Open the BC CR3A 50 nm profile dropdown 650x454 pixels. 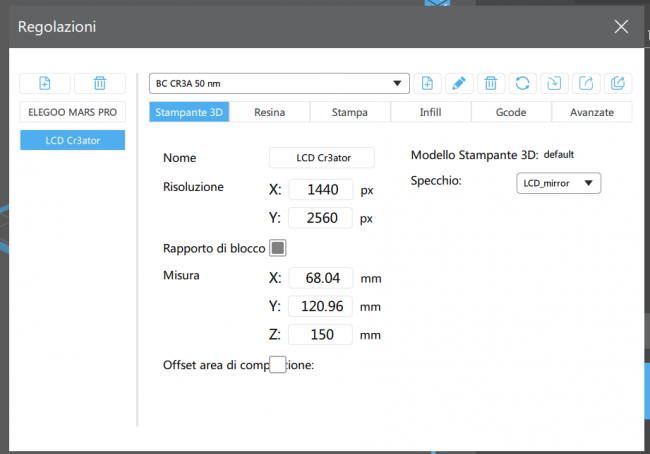pos(279,83)
